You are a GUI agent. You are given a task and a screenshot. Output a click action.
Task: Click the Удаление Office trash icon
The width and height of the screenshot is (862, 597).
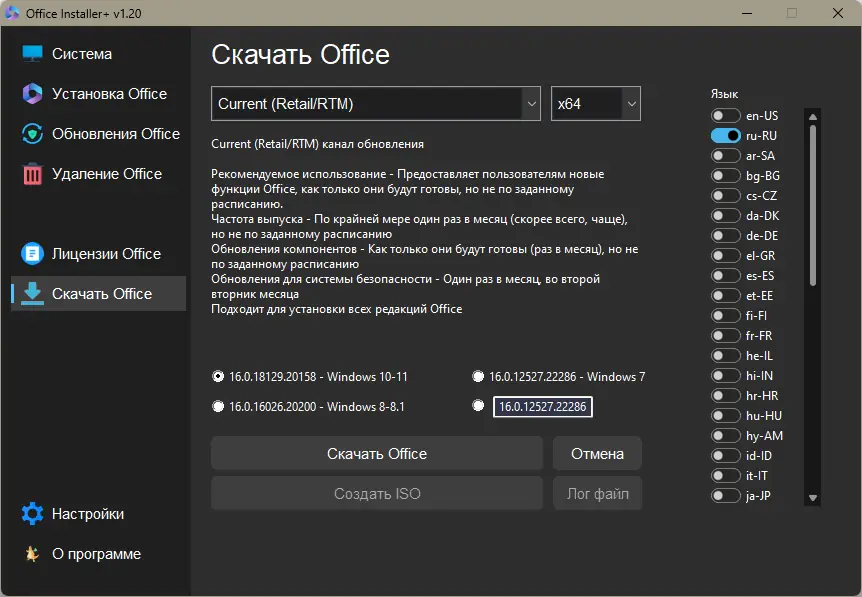point(33,174)
